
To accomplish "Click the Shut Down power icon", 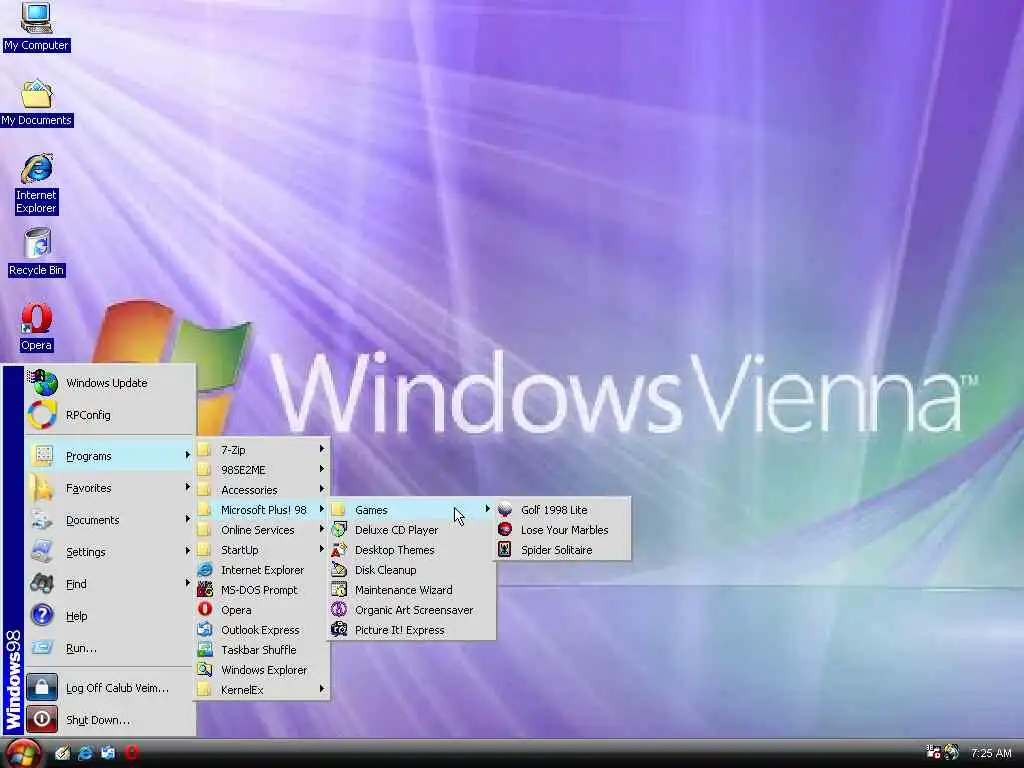I will point(42,719).
